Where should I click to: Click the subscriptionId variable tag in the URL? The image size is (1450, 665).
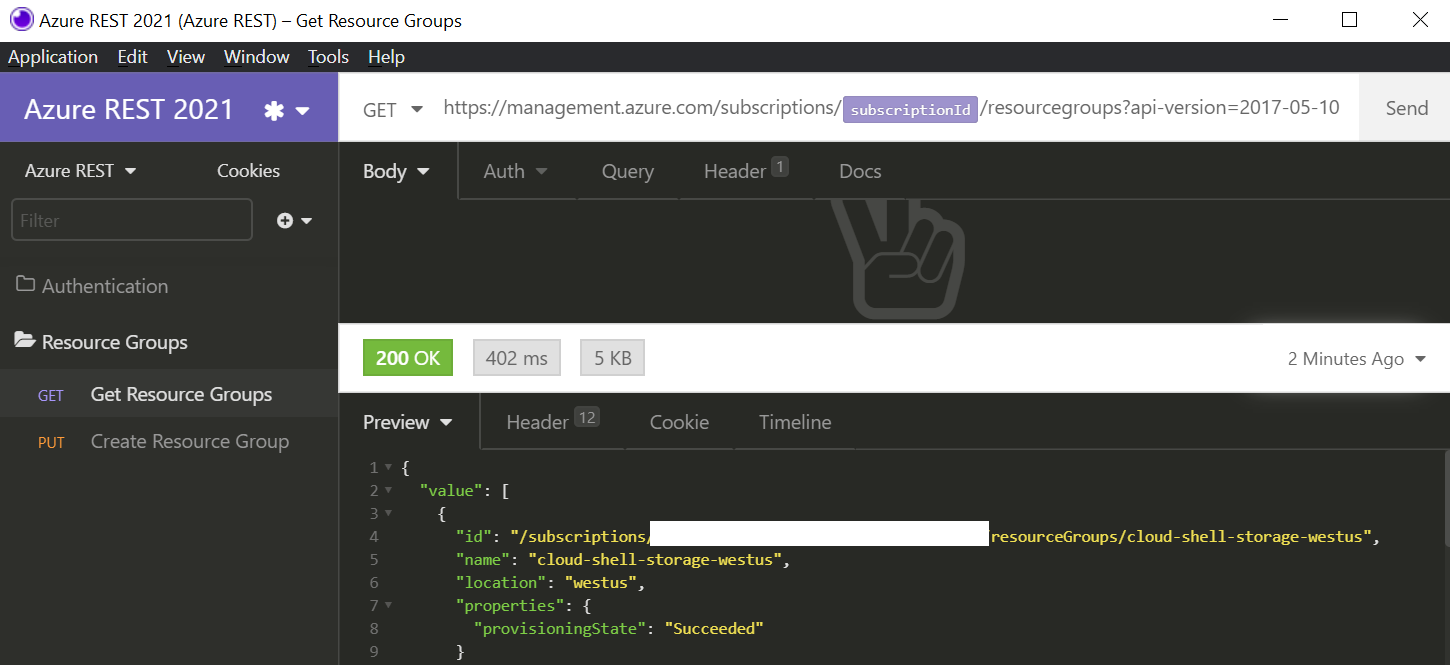click(909, 109)
